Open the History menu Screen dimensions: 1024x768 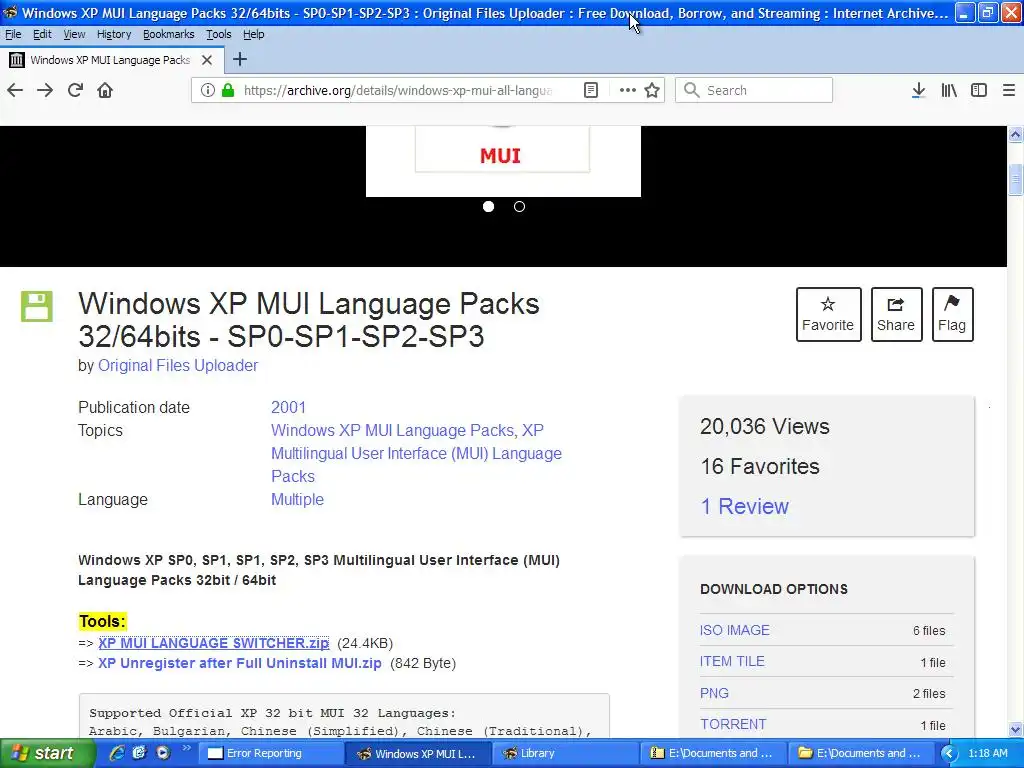114,34
